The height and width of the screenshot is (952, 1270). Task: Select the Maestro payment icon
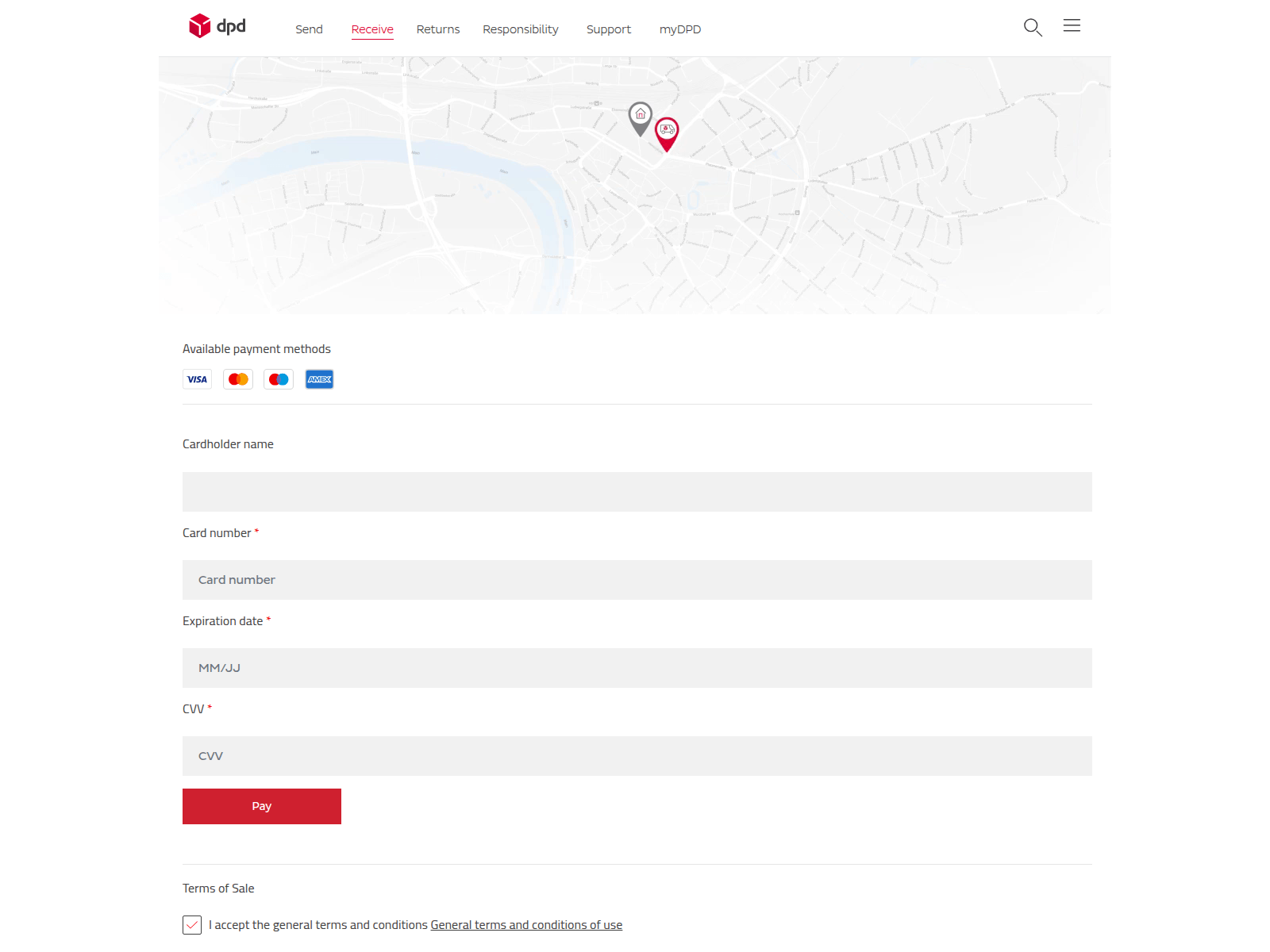click(279, 379)
